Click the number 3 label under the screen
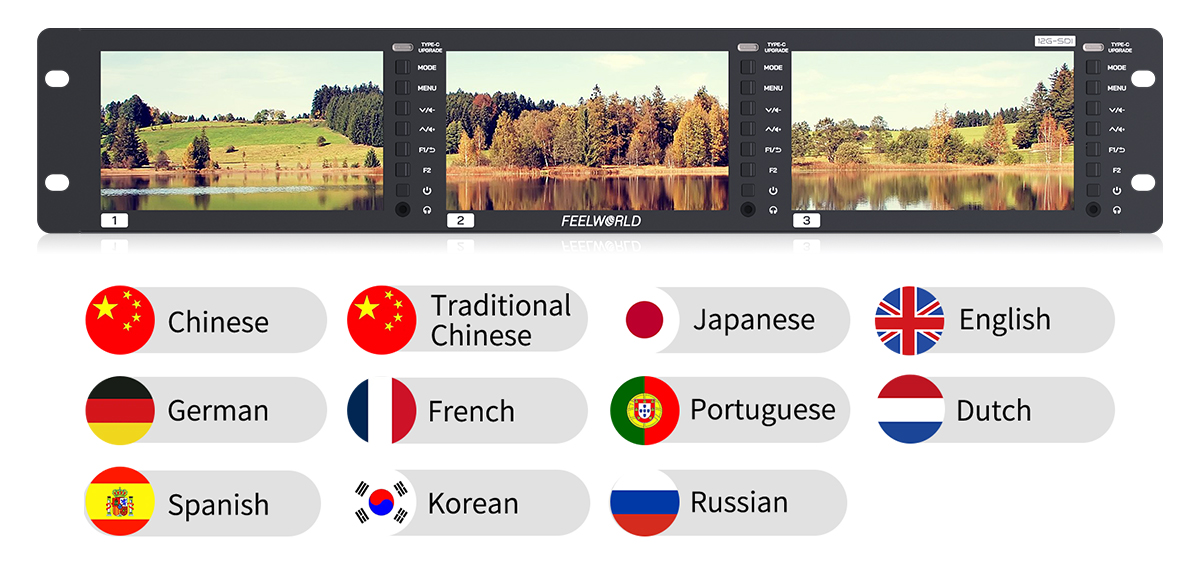1200x570 pixels. pos(806,220)
